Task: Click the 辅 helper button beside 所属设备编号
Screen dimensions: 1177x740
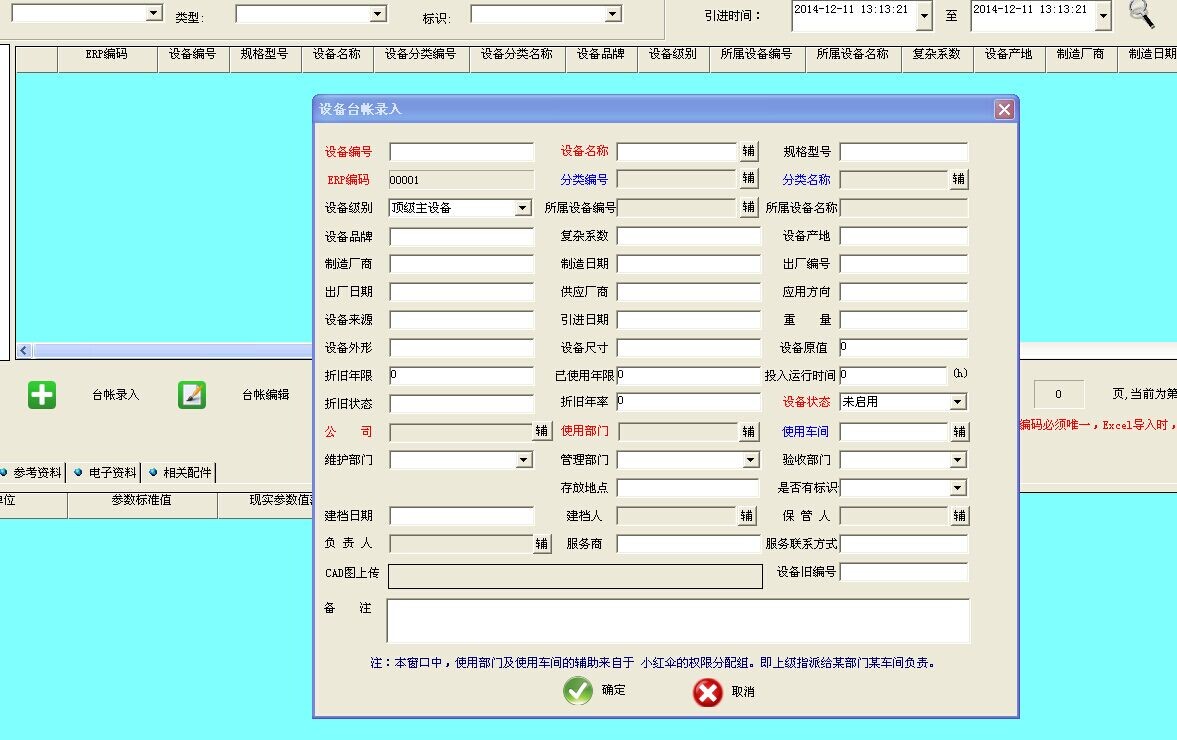Action: pyautogui.click(x=748, y=207)
